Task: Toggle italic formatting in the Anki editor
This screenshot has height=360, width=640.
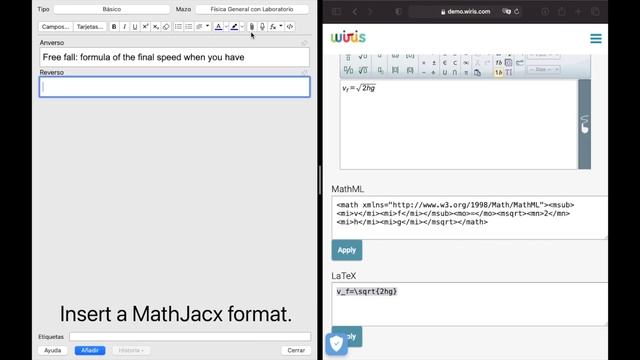Action: tap(124, 27)
